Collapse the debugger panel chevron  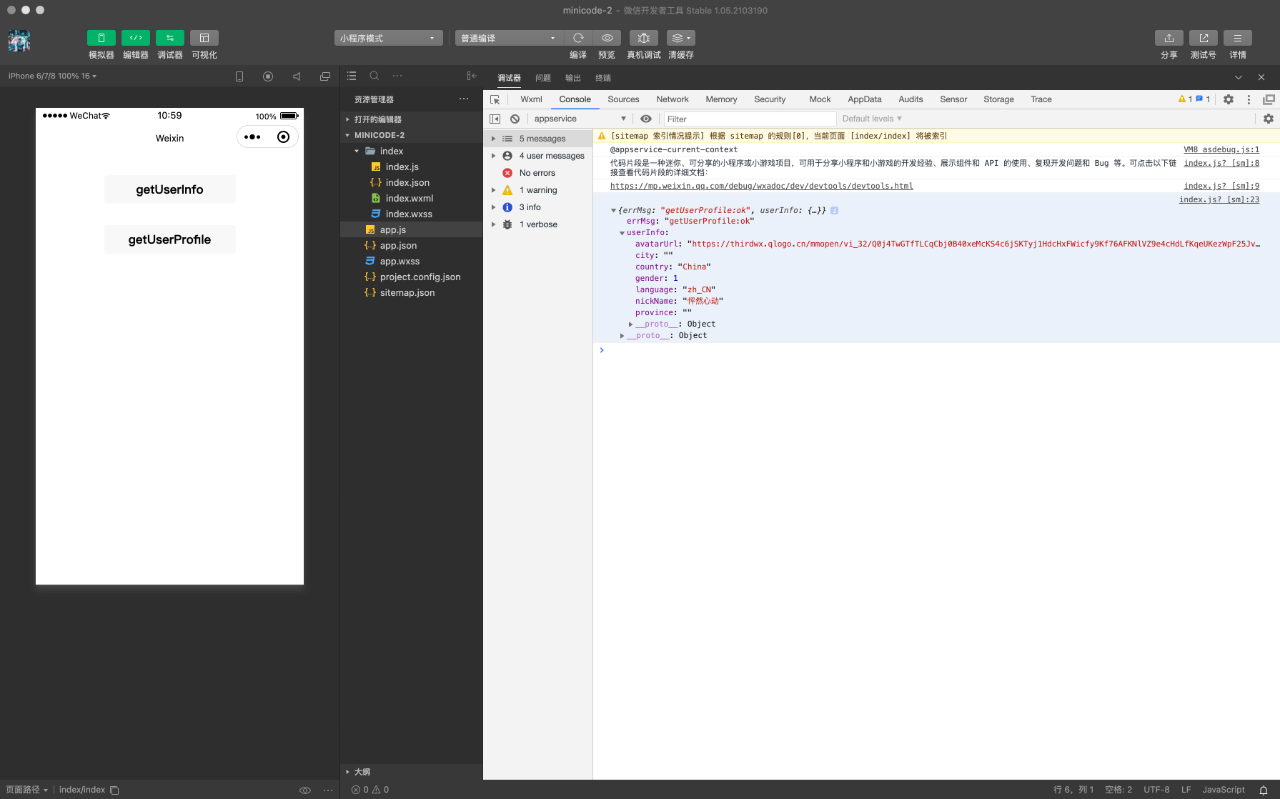point(1238,77)
